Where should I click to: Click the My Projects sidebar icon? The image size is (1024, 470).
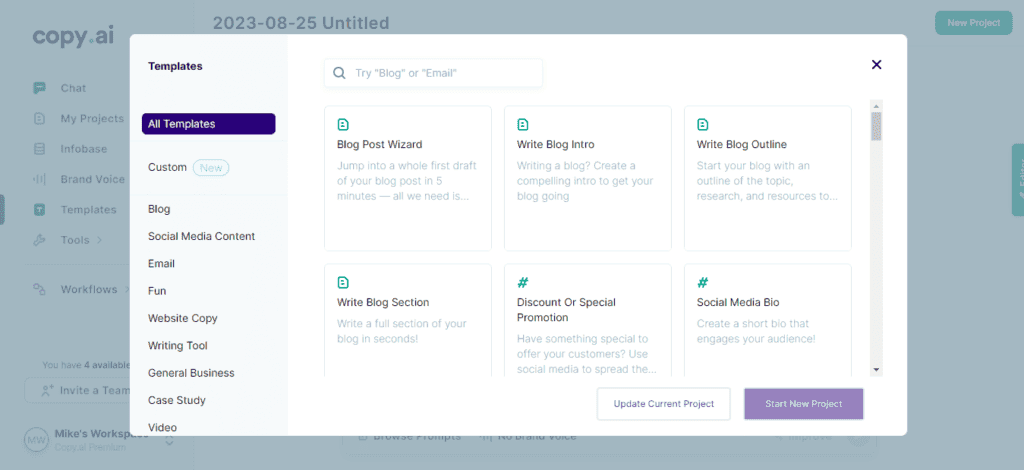[x=39, y=118]
